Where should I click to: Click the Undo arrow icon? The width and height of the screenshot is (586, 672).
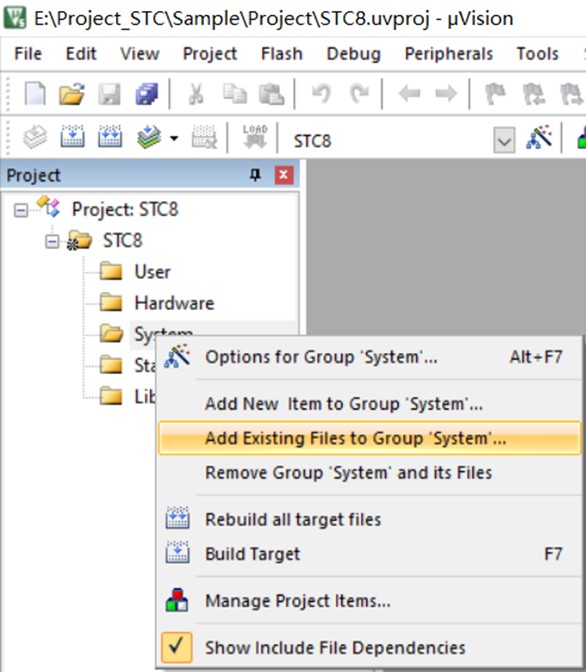pyautogui.click(x=322, y=93)
